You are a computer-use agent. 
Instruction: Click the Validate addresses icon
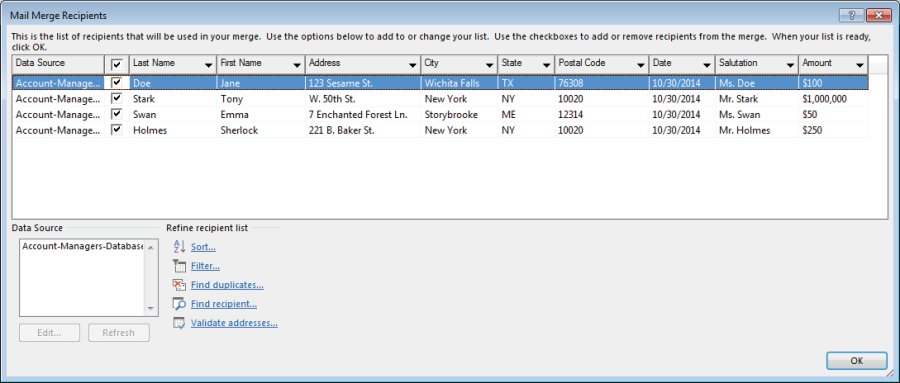click(x=179, y=323)
